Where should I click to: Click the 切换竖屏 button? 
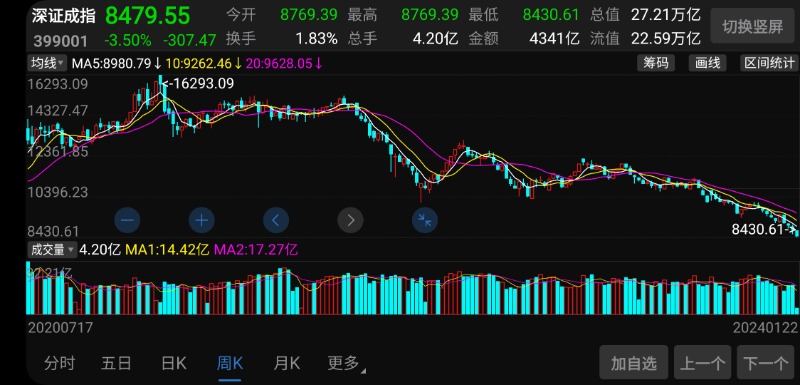pyautogui.click(x=753, y=27)
